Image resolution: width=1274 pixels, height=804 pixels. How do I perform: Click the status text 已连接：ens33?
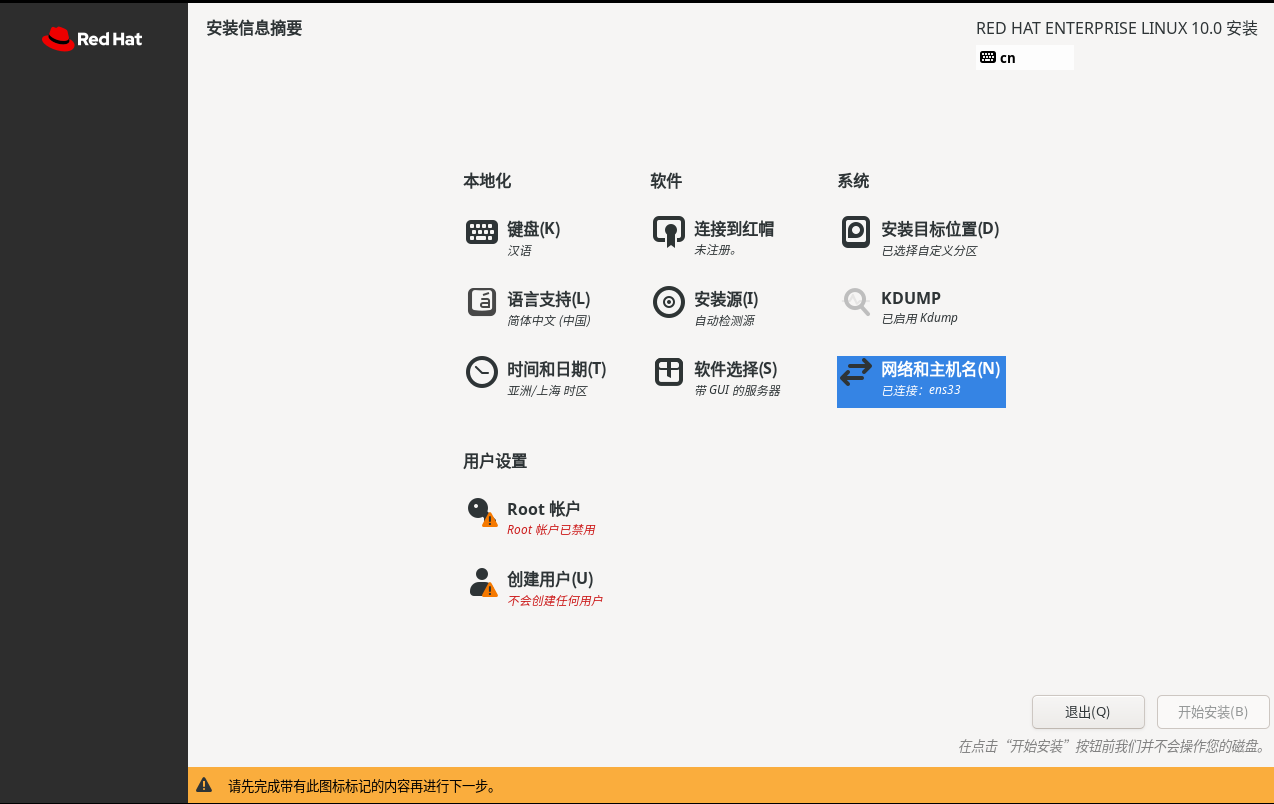click(x=921, y=390)
